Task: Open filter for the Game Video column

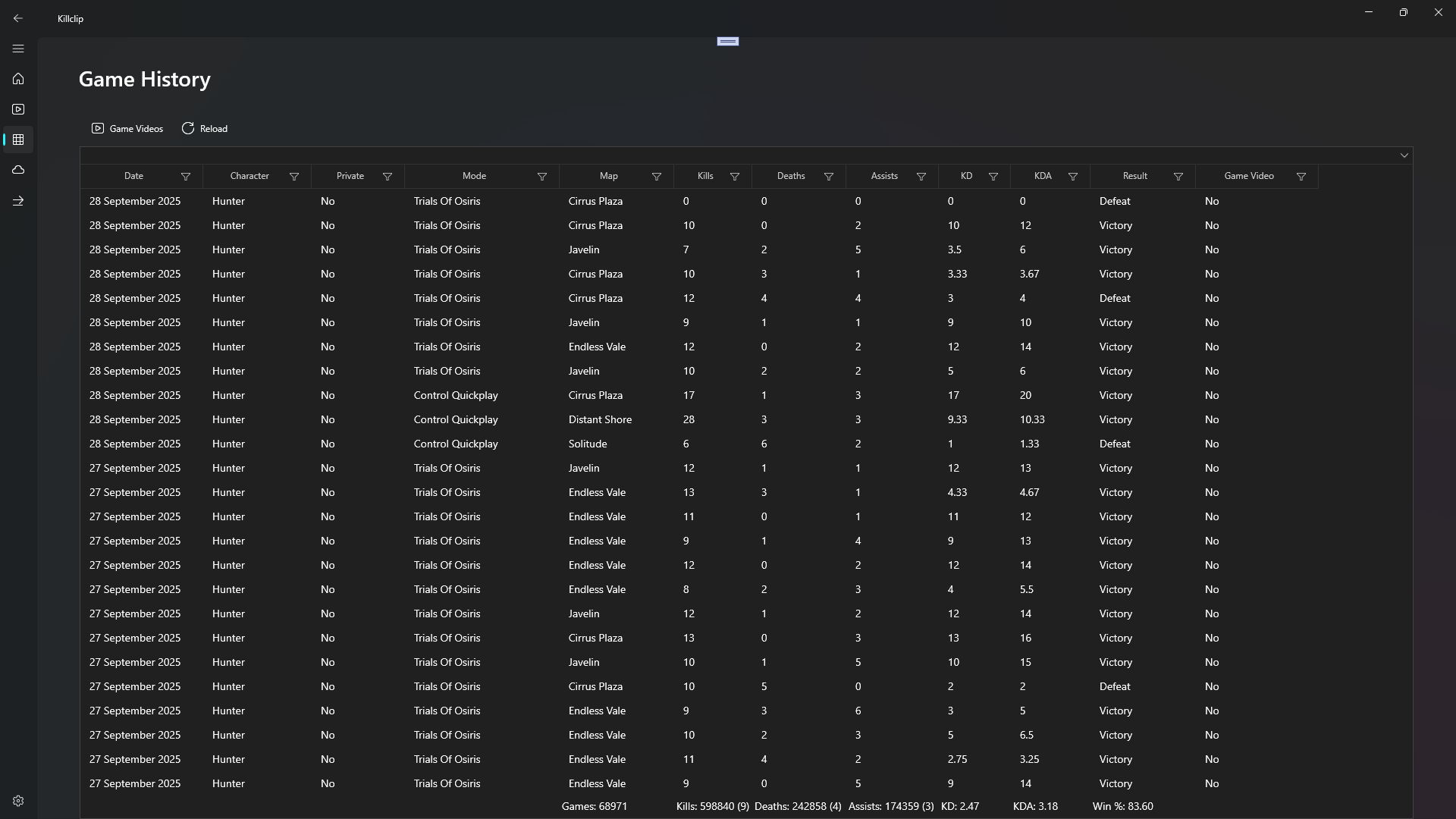Action: 1301,177
